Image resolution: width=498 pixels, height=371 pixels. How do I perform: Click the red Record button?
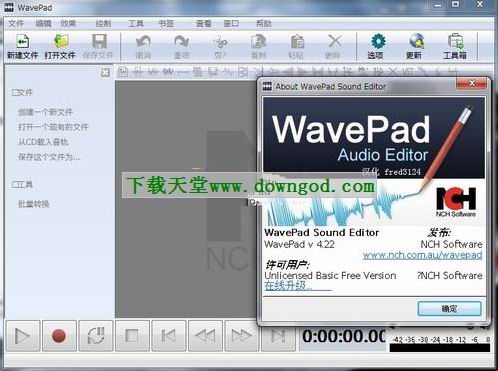click(x=59, y=336)
